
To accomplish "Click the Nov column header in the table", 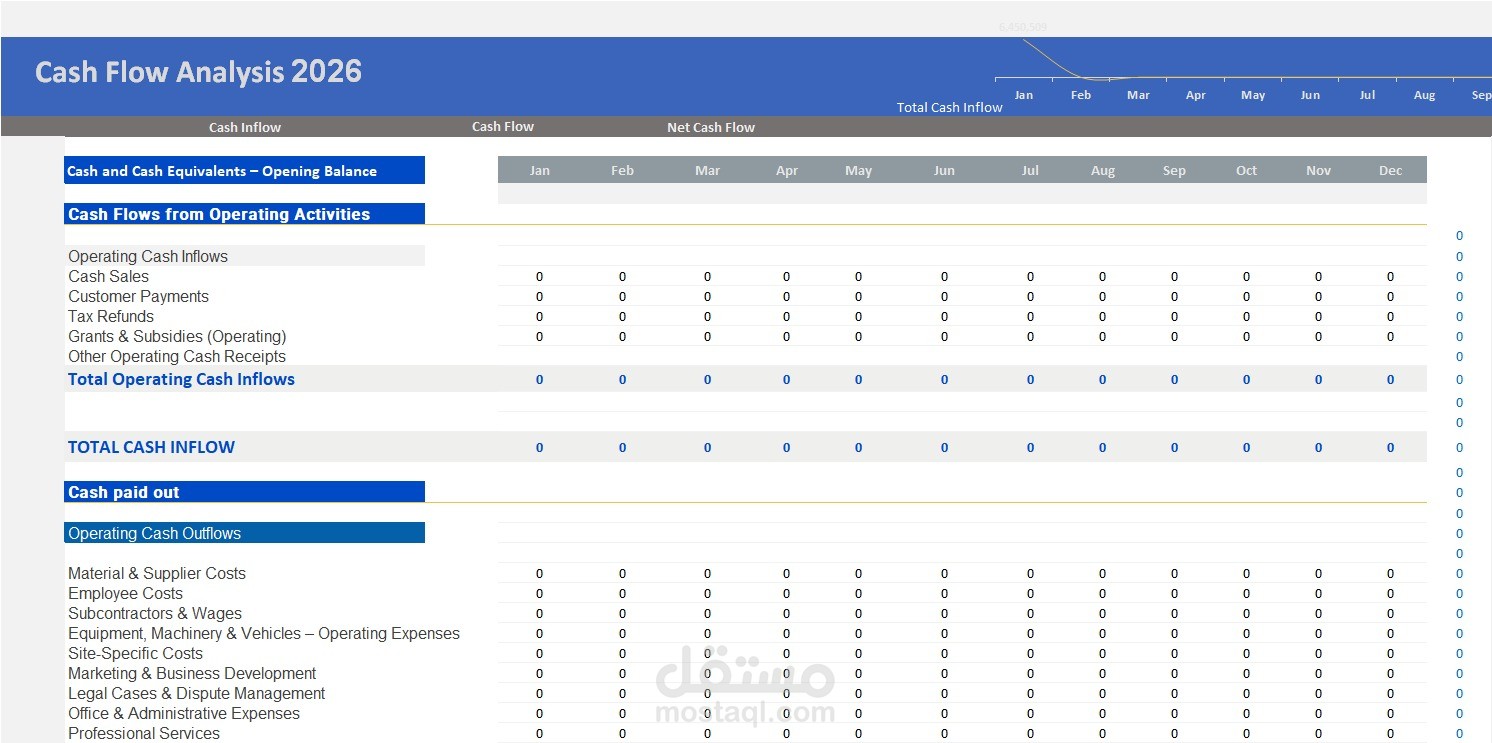I will click(1318, 170).
